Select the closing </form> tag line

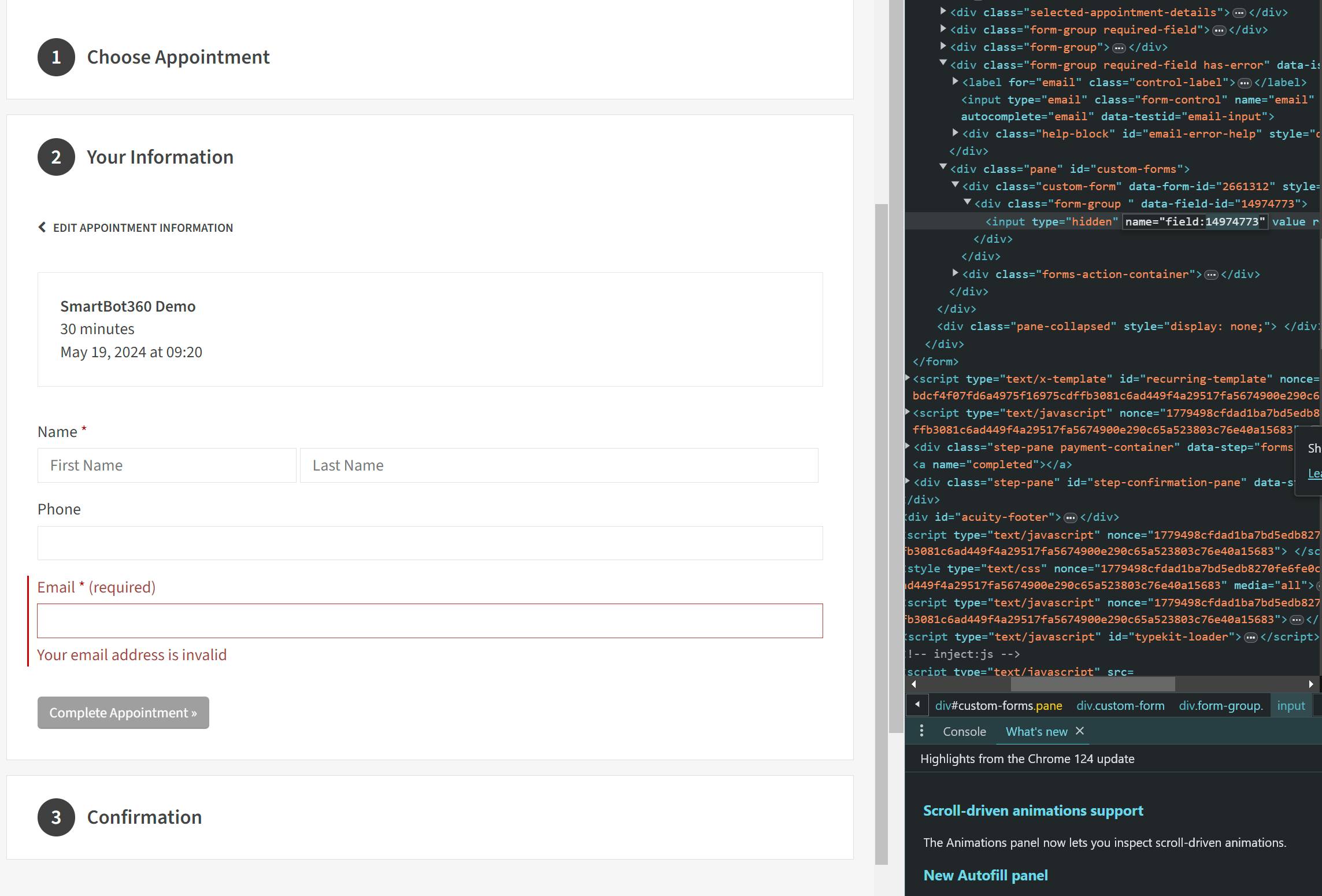point(935,362)
